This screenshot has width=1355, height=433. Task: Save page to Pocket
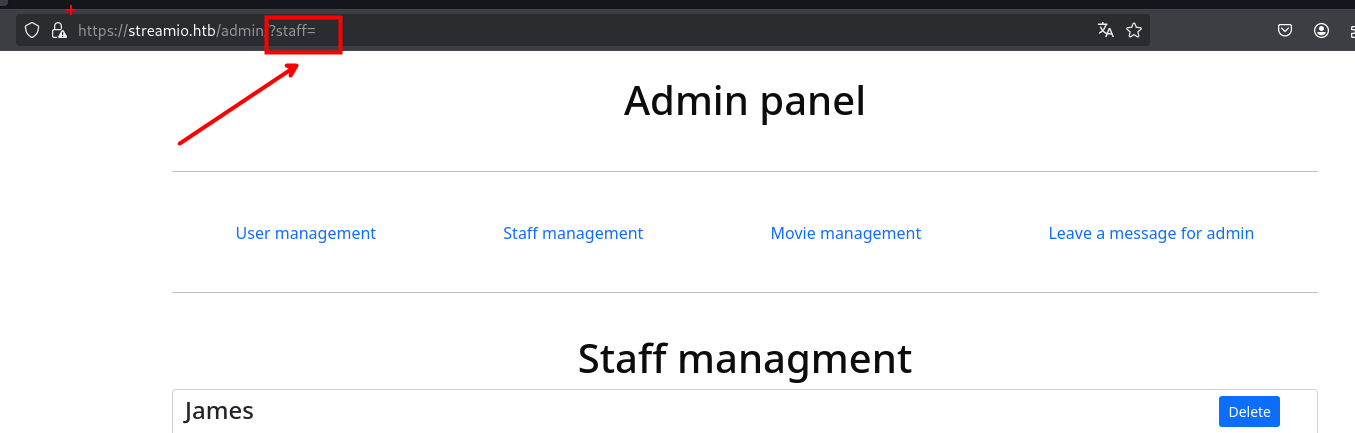1286,30
